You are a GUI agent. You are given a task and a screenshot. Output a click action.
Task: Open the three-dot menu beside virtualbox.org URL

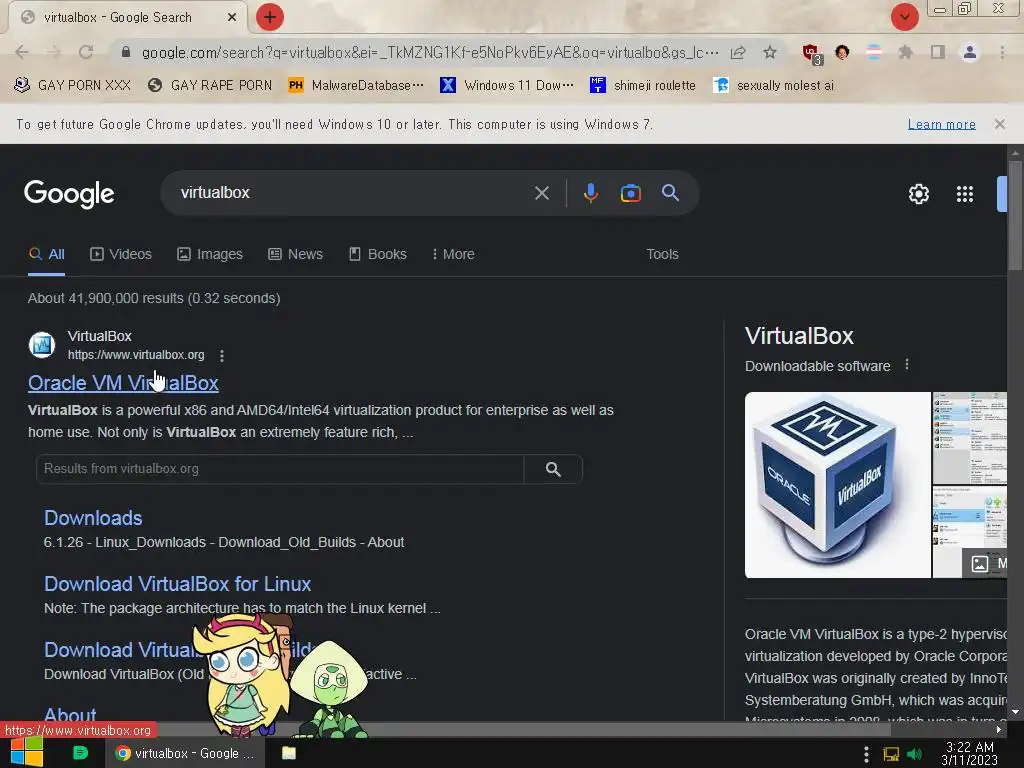pos(222,355)
